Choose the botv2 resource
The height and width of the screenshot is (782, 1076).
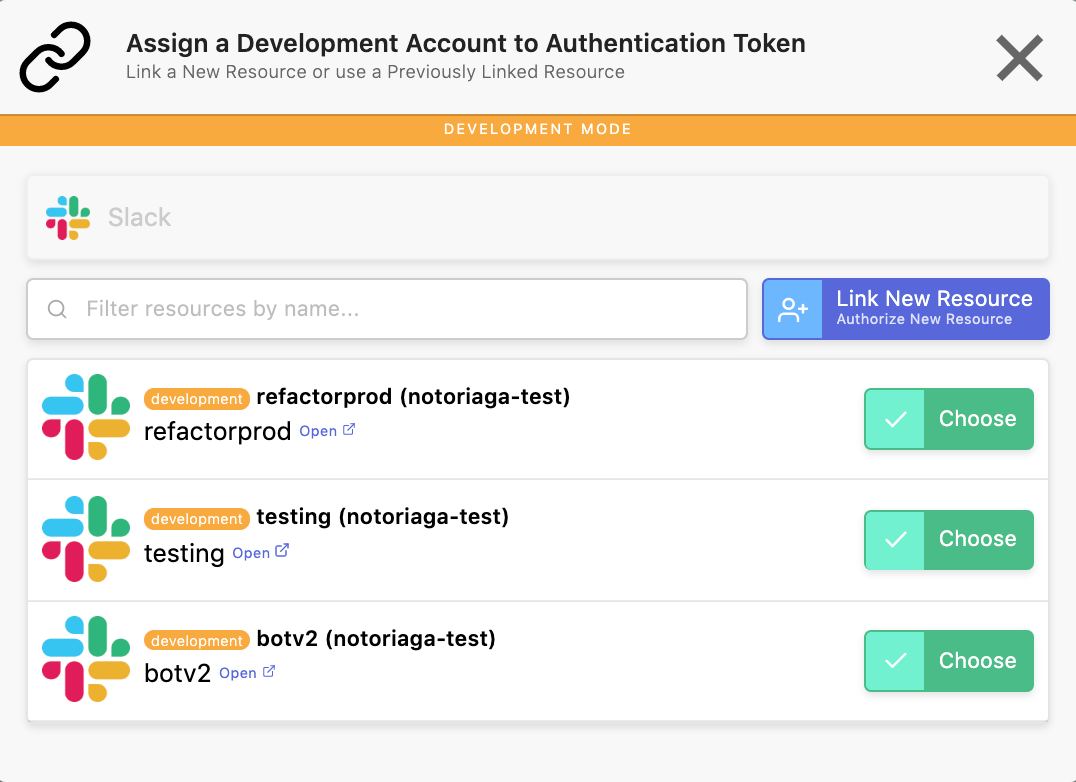tap(948, 661)
